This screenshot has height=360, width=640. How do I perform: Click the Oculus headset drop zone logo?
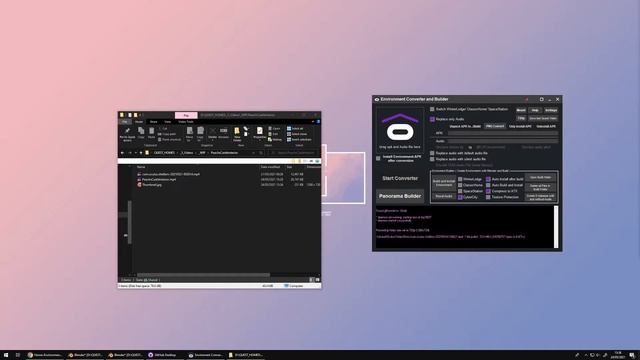tap(400, 128)
